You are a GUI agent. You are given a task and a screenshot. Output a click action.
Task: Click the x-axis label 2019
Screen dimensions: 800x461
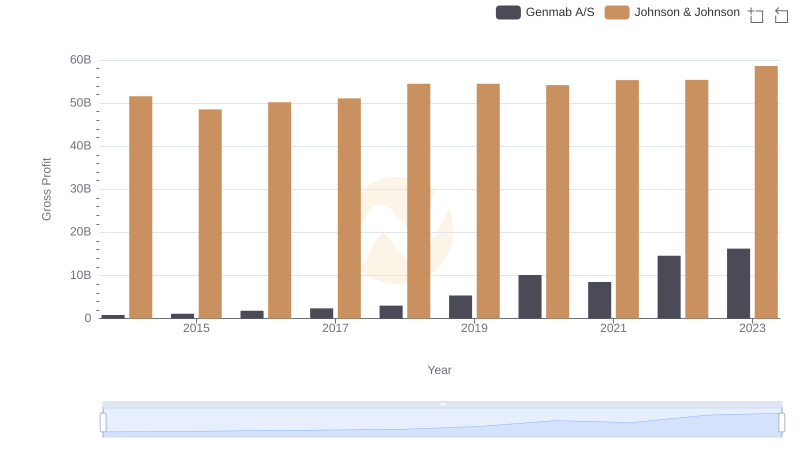[x=474, y=328]
